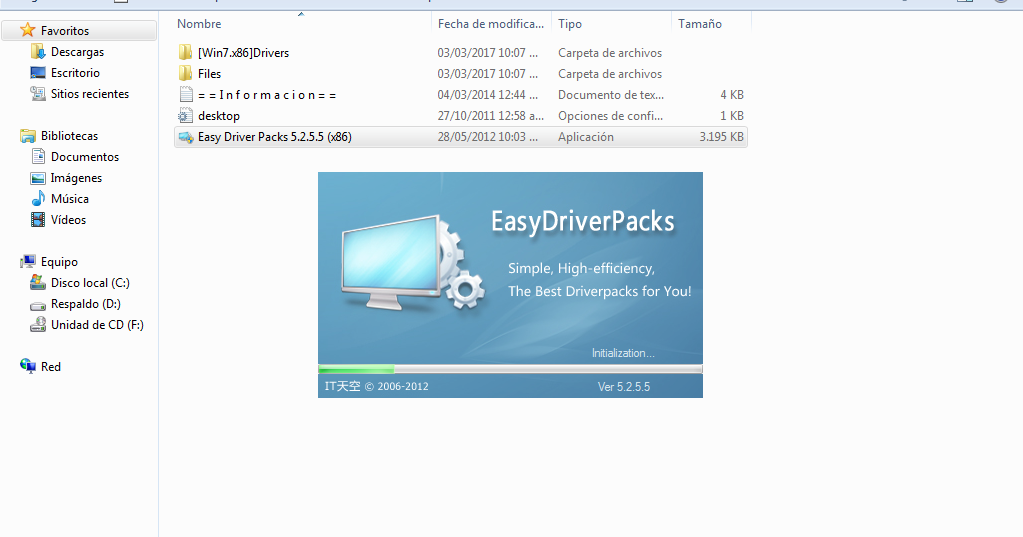Select the Files folder name

point(209,74)
